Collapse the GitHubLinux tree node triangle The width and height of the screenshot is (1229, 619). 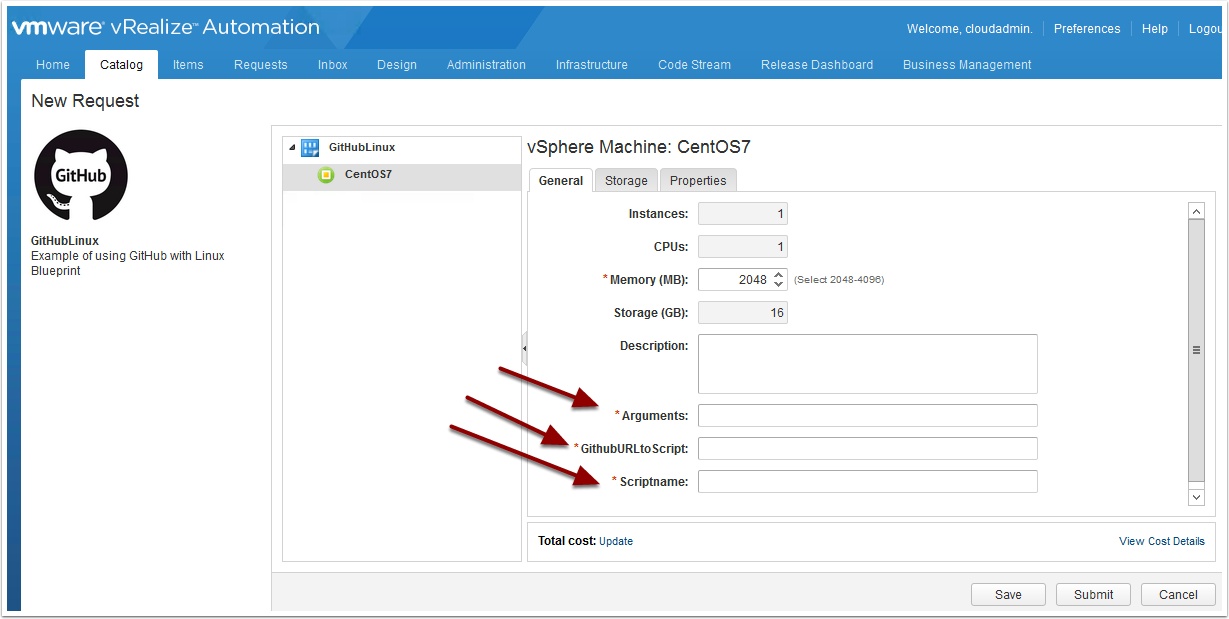pos(292,148)
